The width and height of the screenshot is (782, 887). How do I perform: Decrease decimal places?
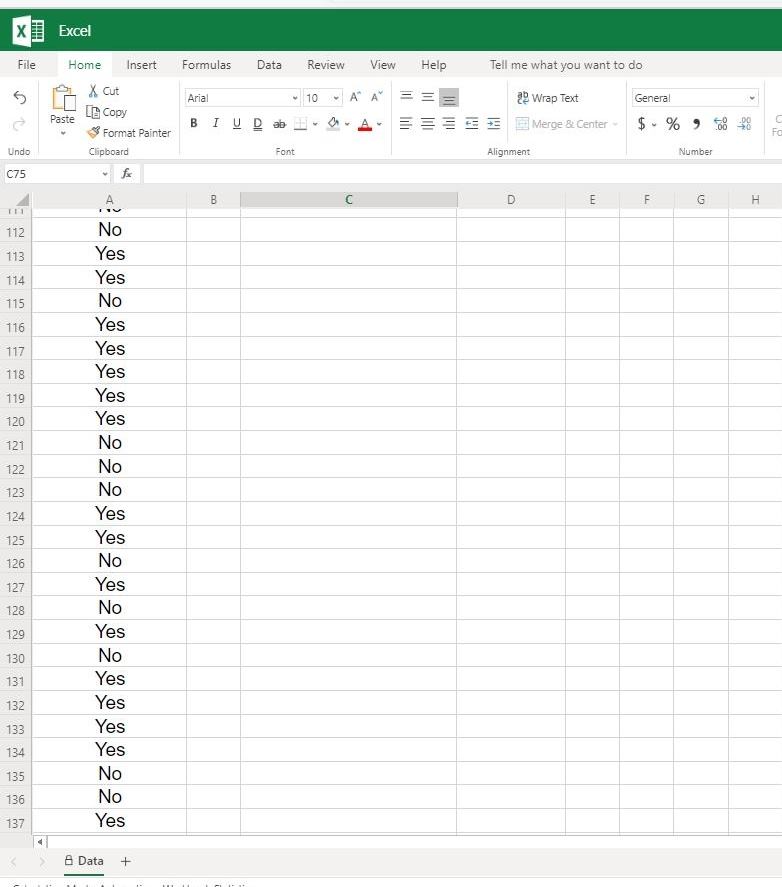point(745,124)
